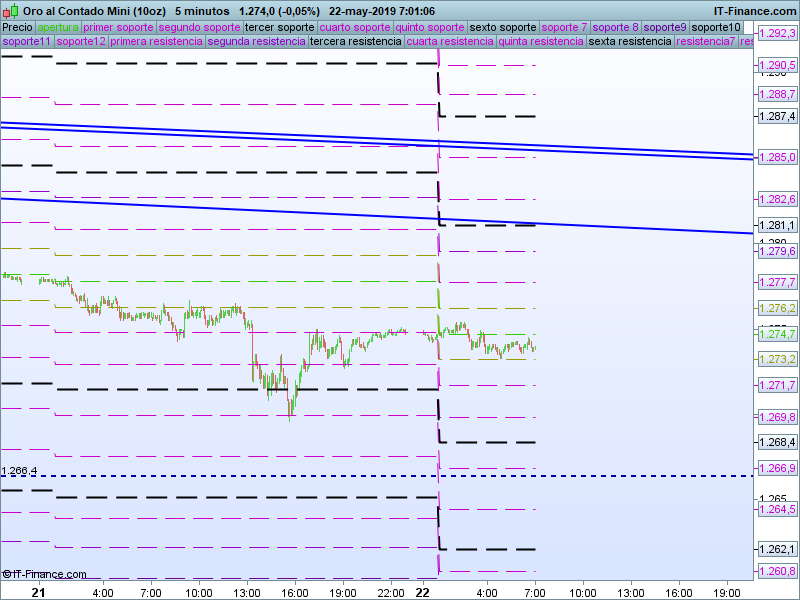Click the 1.290,5 price axis label
The image size is (800, 600).
pyautogui.click(x=778, y=65)
